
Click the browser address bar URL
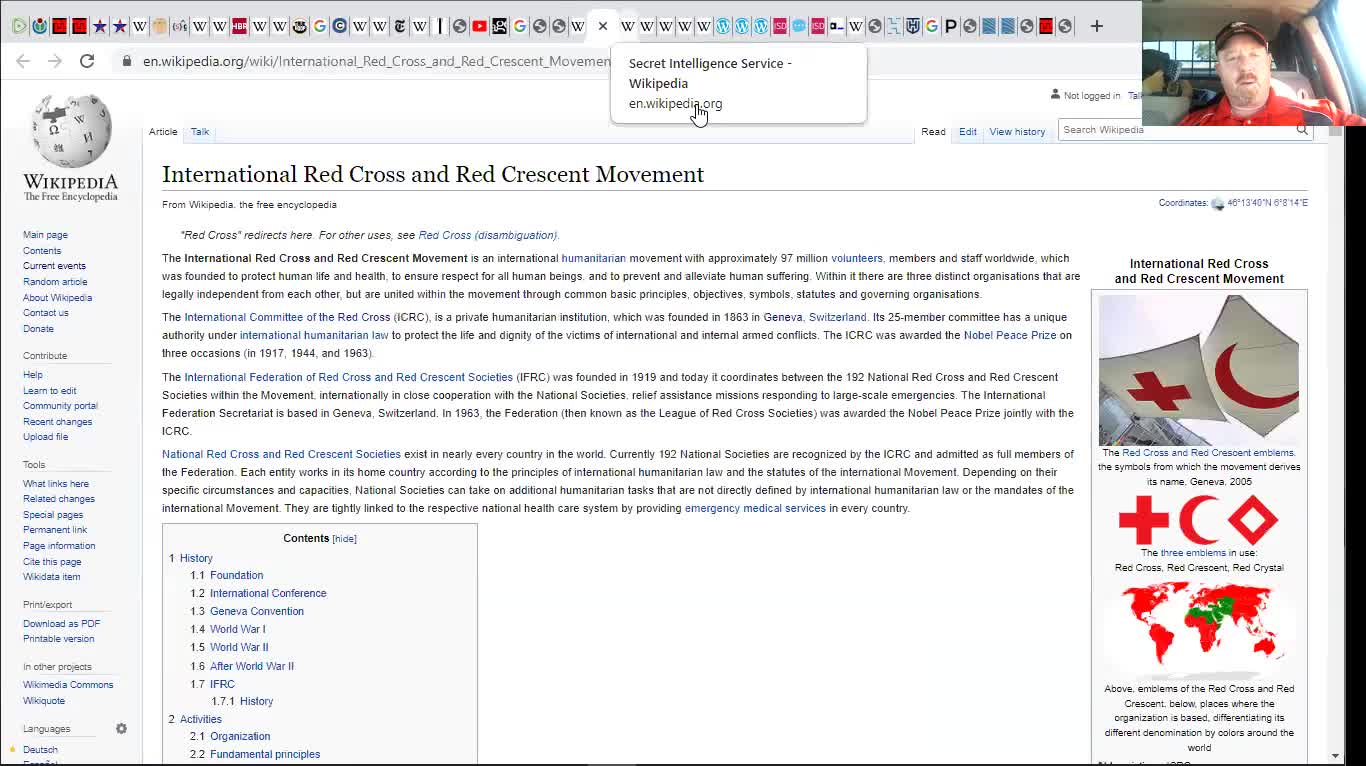pos(376,61)
